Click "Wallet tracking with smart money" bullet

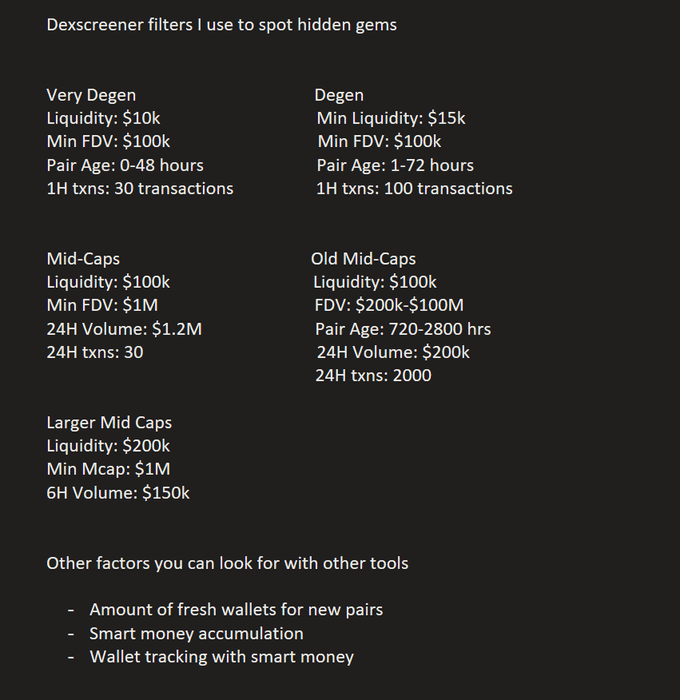click(221, 657)
